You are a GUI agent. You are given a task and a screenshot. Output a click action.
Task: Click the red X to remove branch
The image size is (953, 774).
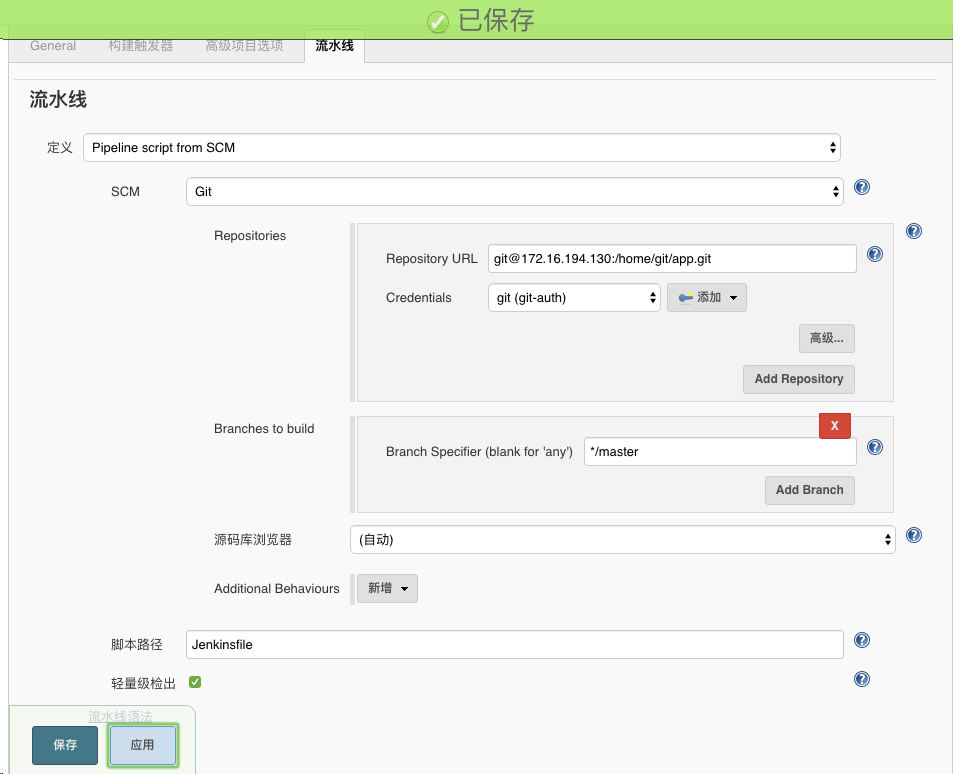tap(834, 425)
